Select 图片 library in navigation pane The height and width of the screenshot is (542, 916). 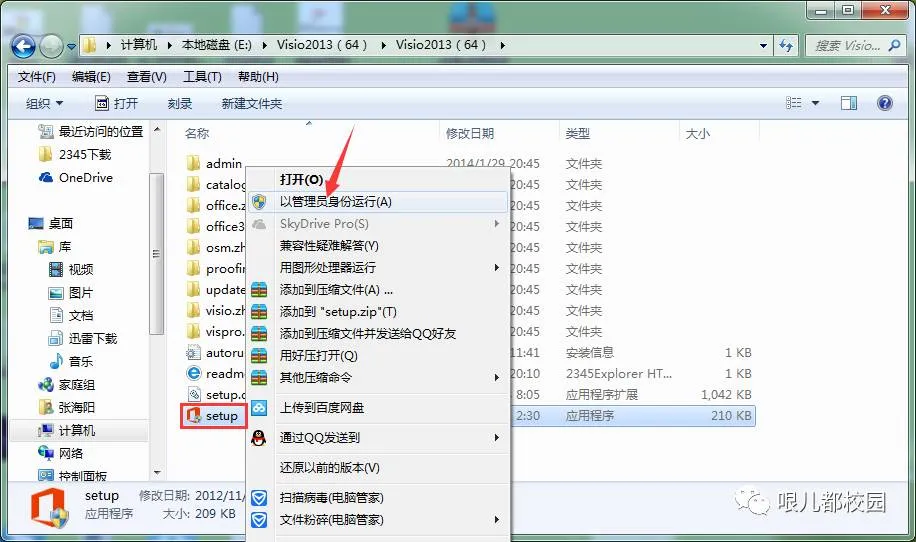pyautogui.click(x=71, y=293)
